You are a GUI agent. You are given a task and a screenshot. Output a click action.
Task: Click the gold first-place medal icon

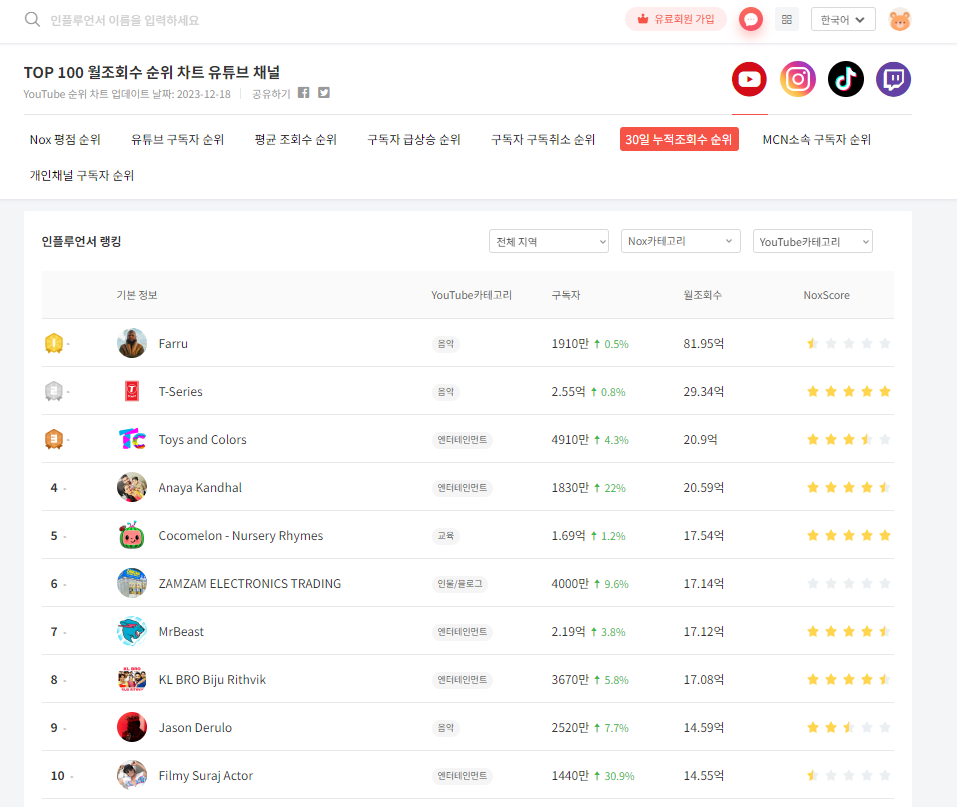[x=54, y=343]
